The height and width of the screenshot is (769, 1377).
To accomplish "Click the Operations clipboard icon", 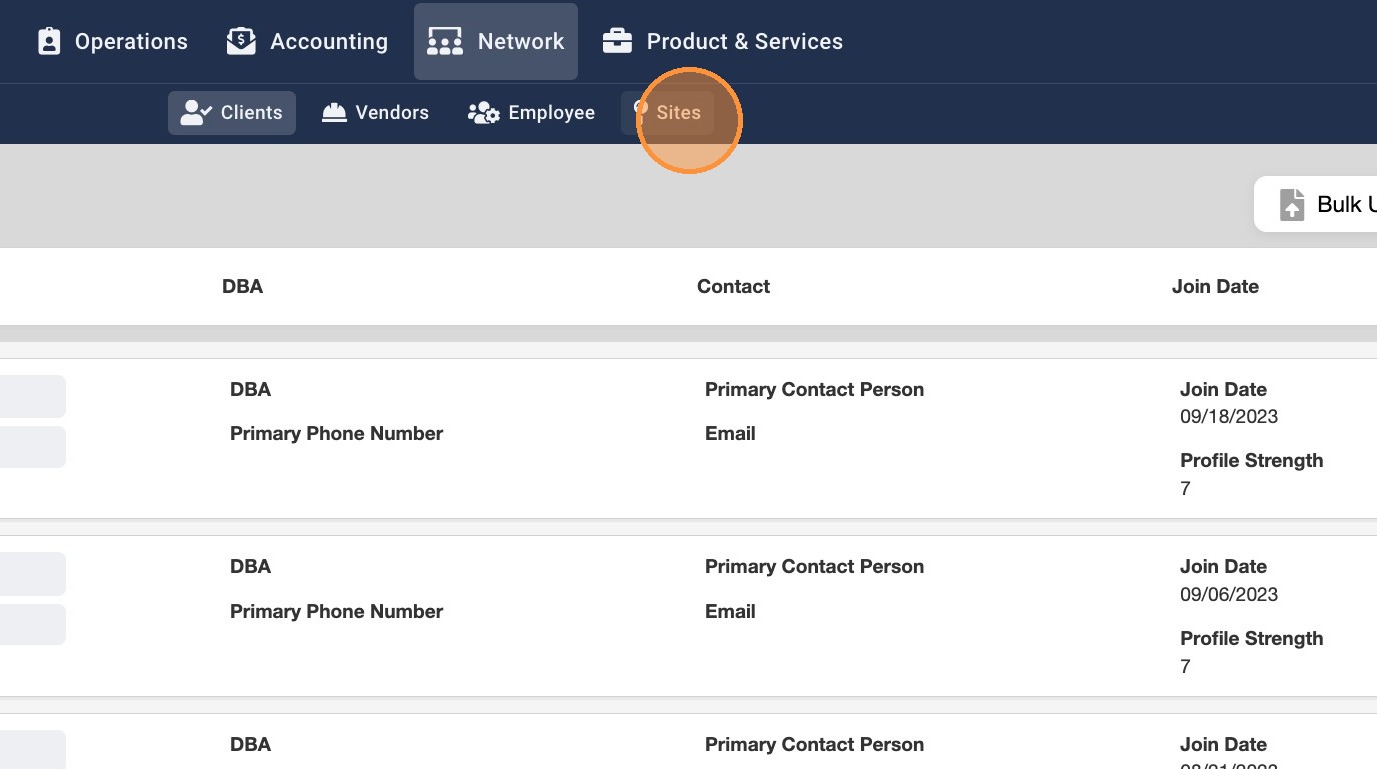I will point(49,41).
